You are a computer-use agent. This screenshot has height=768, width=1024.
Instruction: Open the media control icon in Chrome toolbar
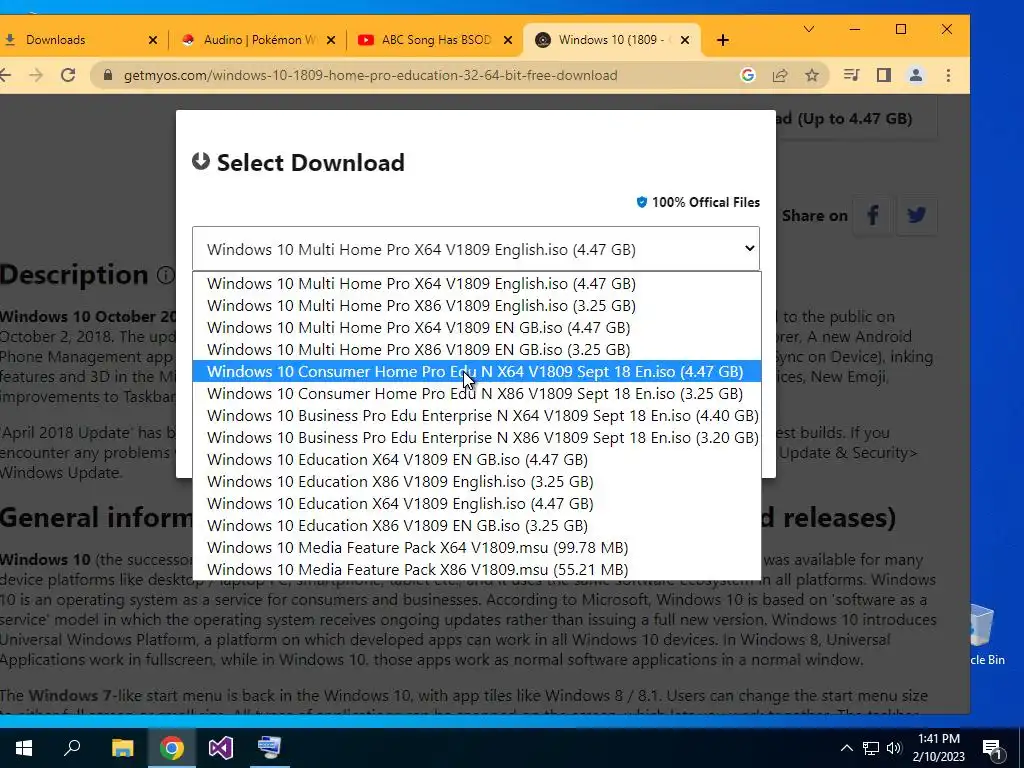pyautogui.click(x=851, y=75)
